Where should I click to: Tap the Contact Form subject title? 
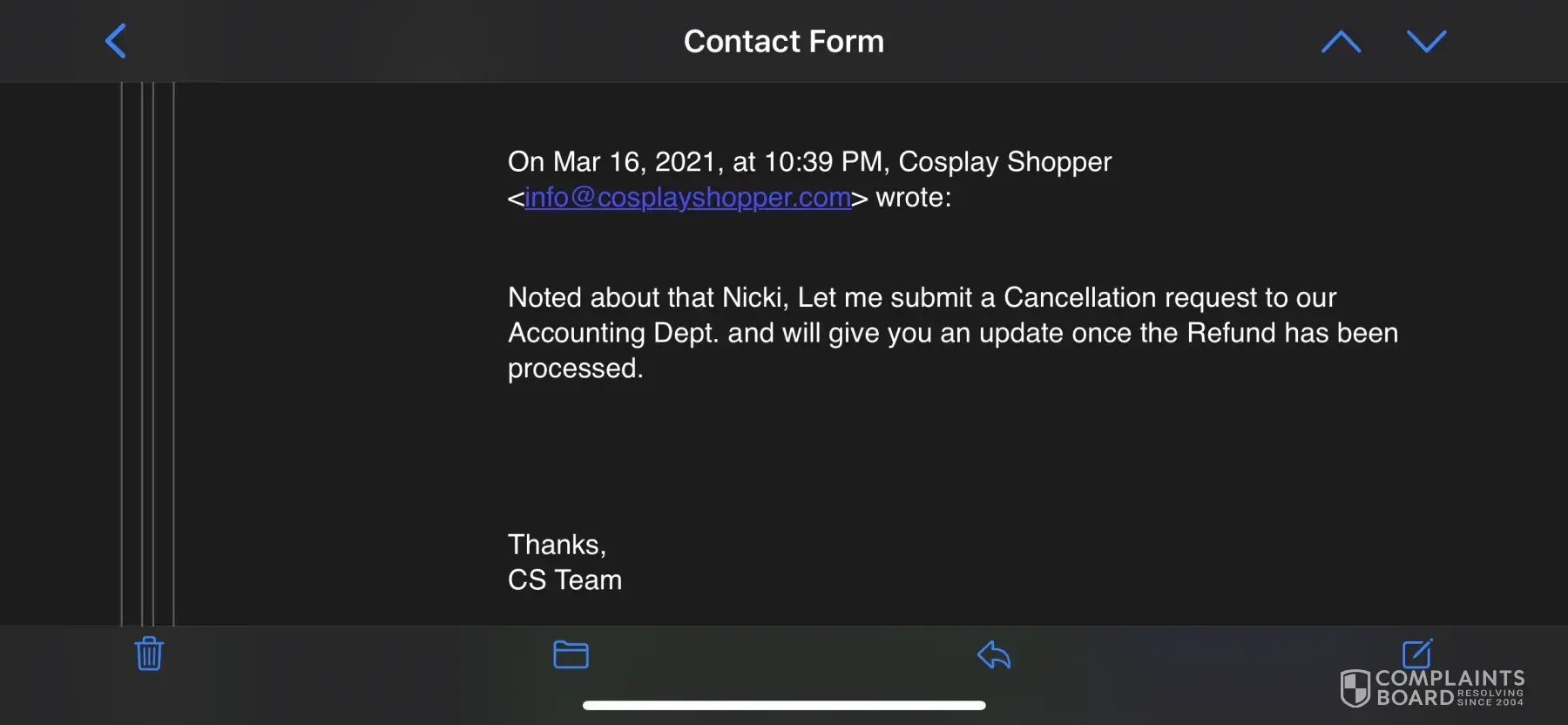point(783,41)
